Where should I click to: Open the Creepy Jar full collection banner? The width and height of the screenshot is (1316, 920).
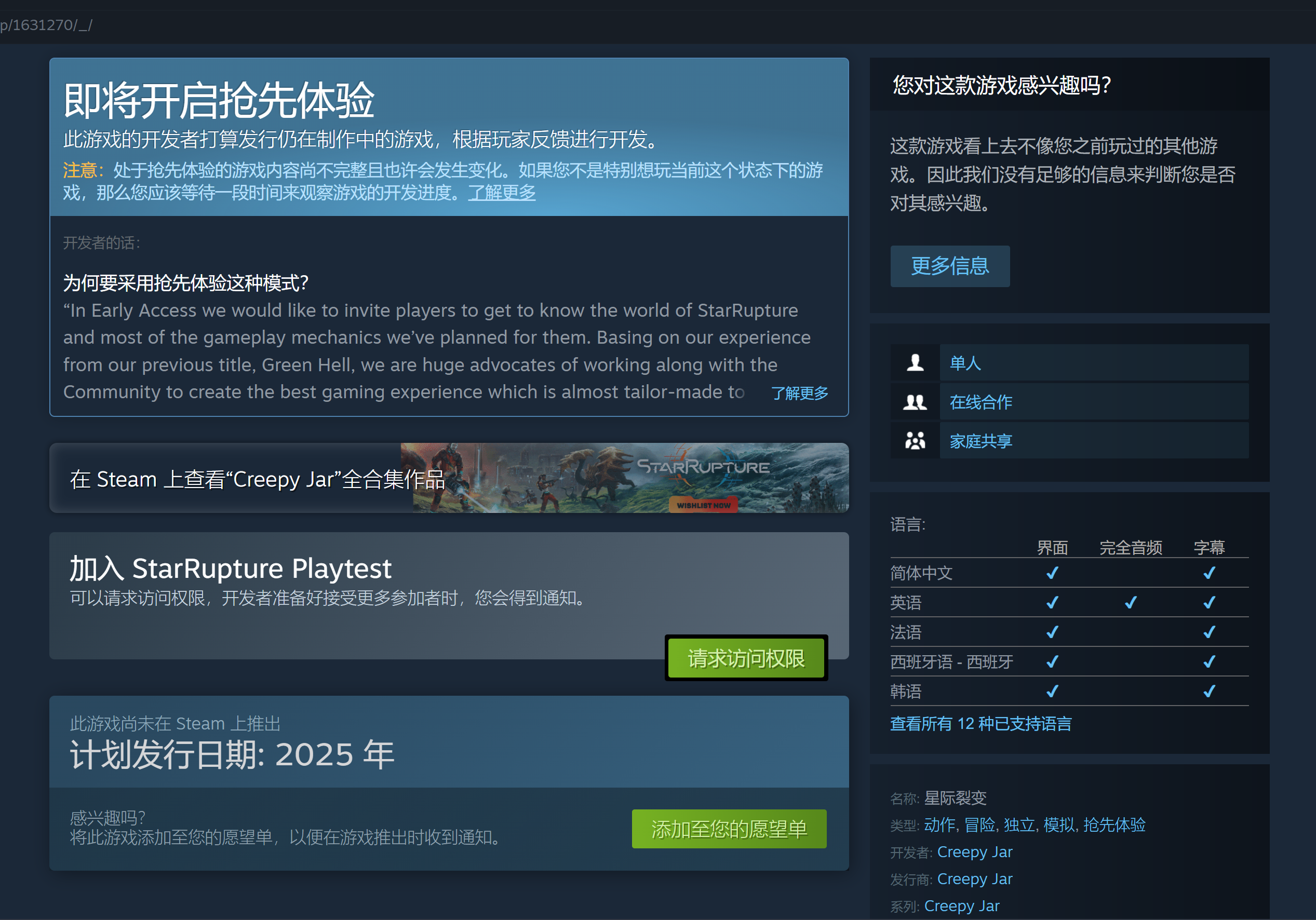click(x=449, y=478)
